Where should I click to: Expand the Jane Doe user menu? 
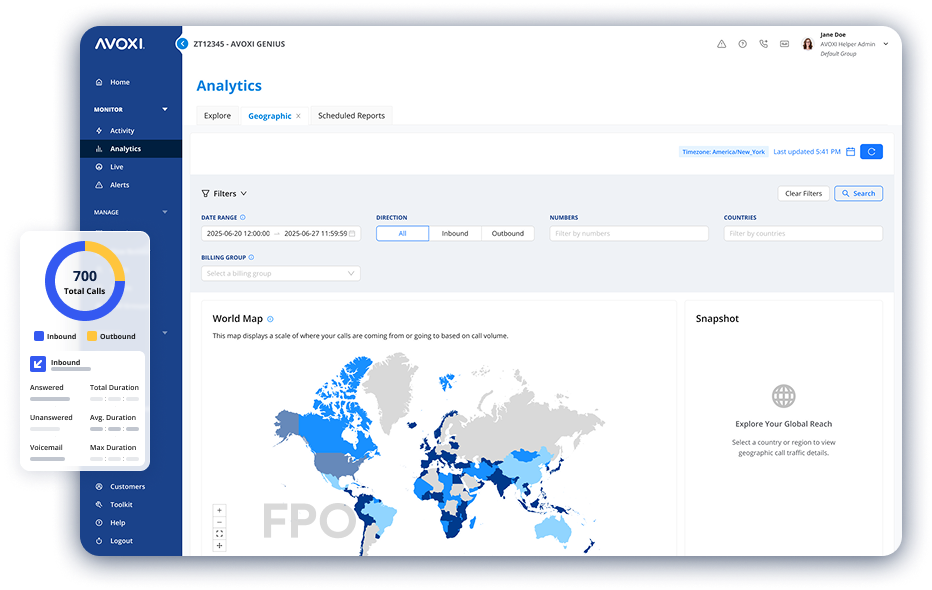(x=886, y=44)
